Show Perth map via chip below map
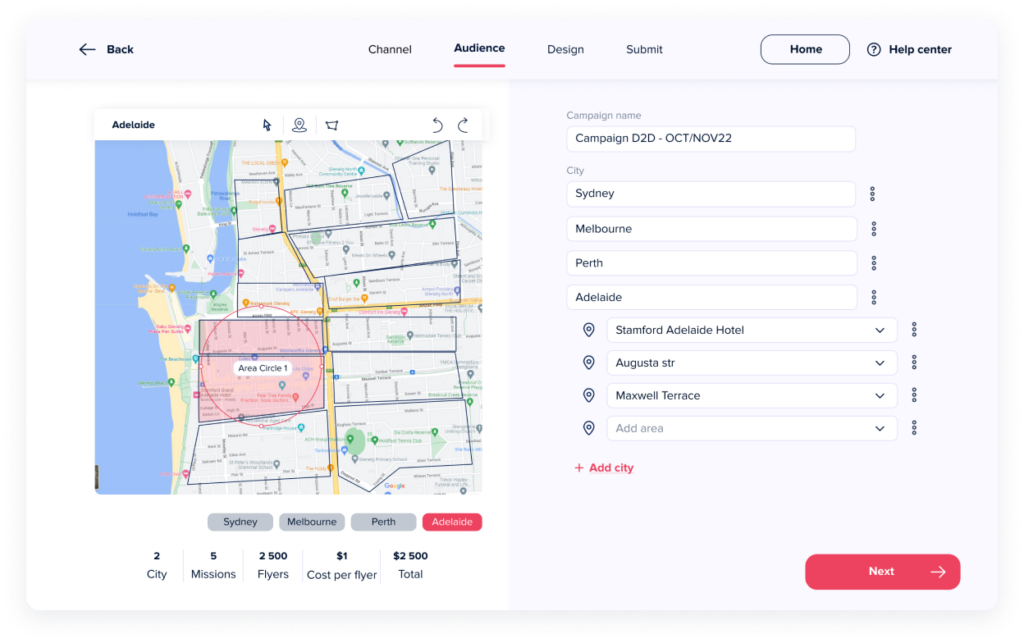 (x=383, y=522)
